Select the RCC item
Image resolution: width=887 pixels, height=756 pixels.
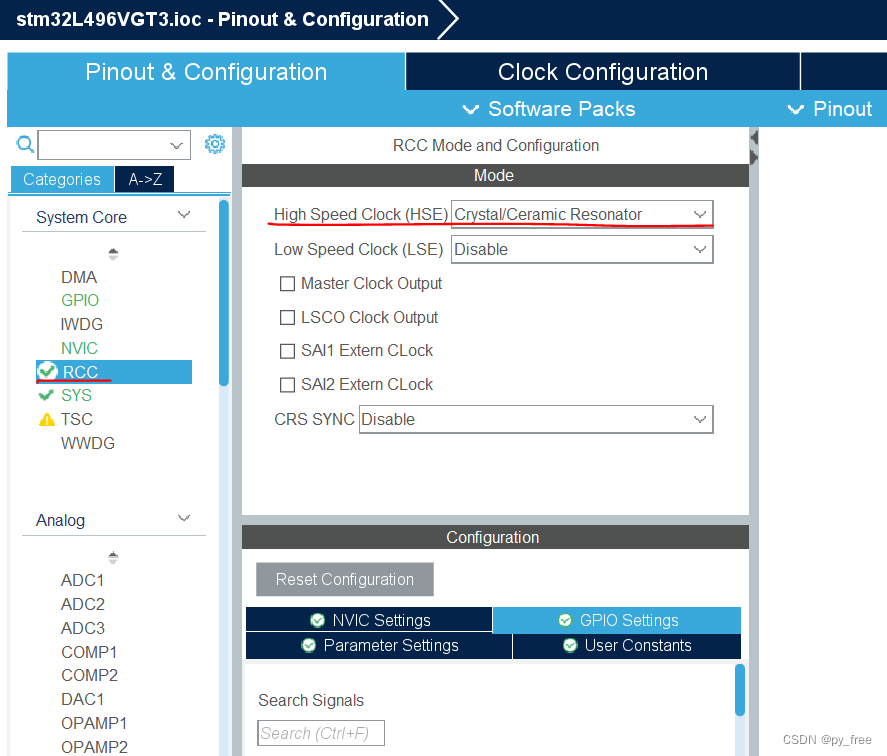[x=114, y=372]
